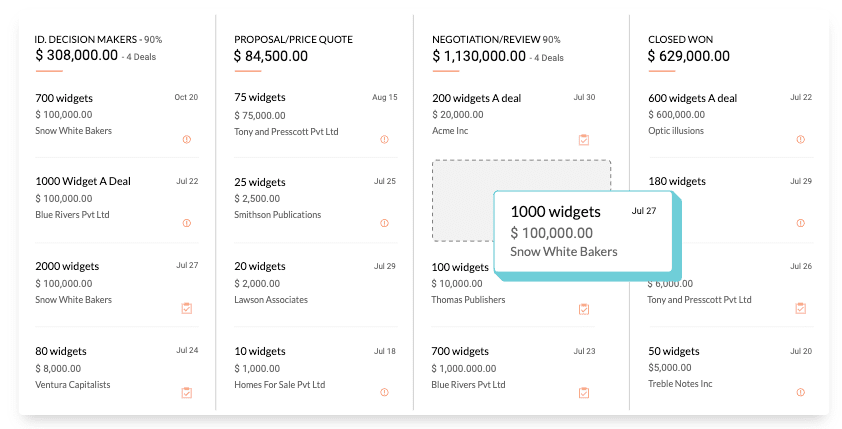842x429 pixels.
Task: Open task icon on Acme Inc deal
Action: point(584,140)
